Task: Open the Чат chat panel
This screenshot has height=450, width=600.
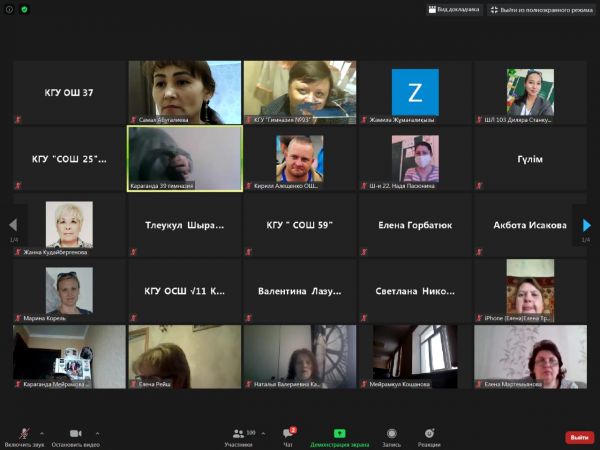Action: click(287, 436)
